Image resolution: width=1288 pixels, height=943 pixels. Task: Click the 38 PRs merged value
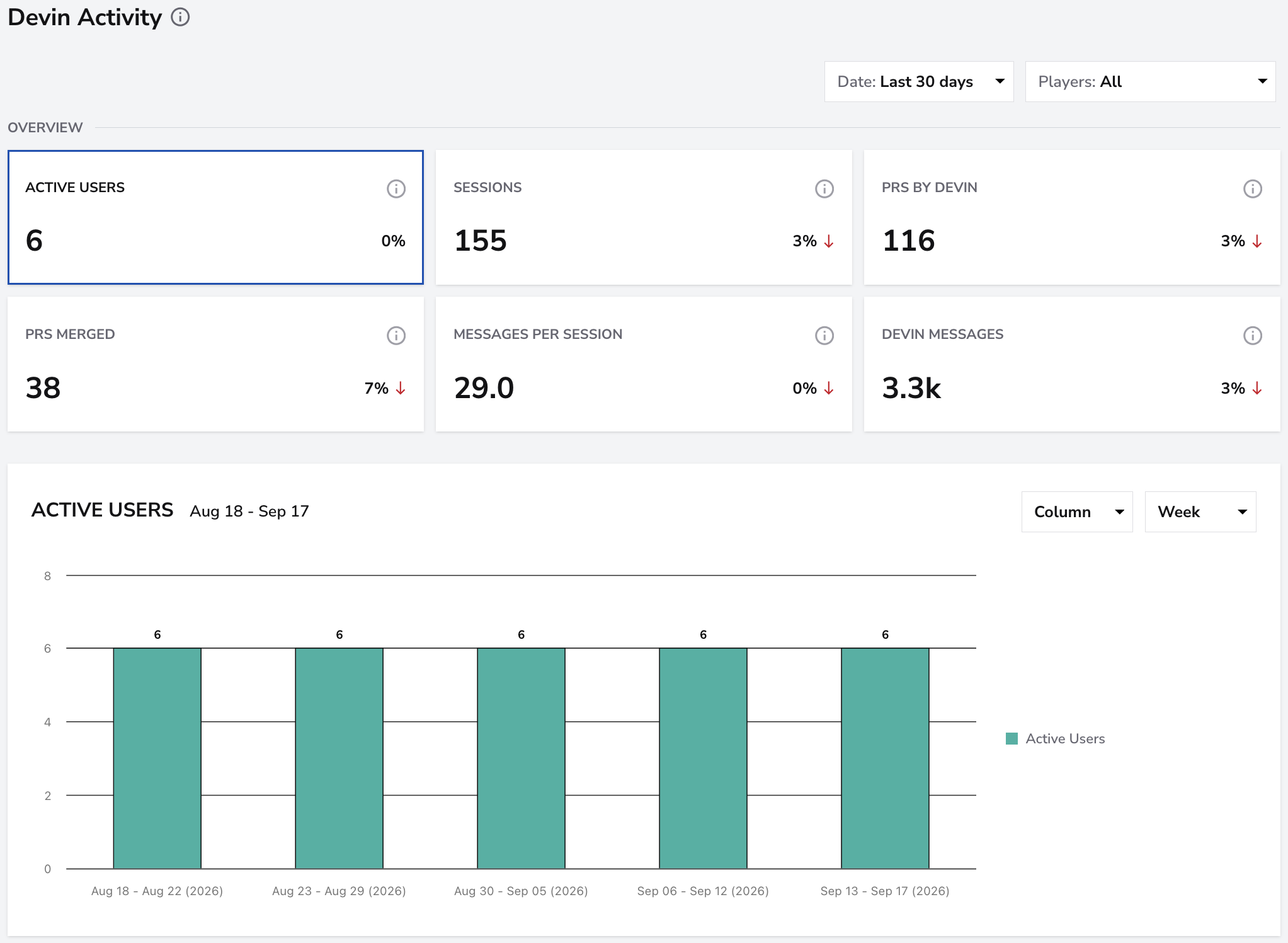coord(43,387)
